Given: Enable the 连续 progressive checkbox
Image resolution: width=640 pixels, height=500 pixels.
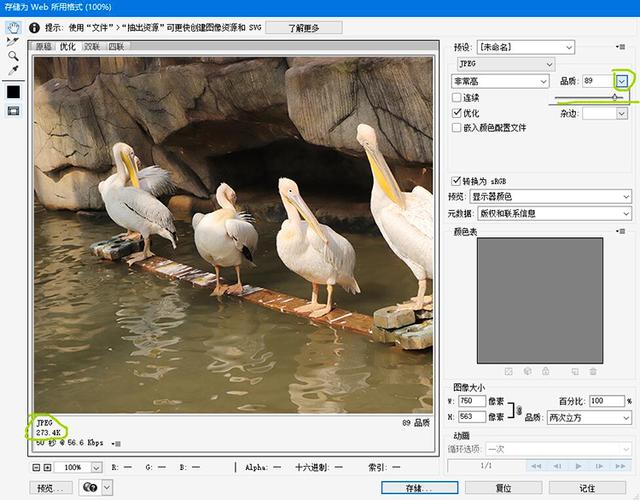Looking at the screenshot, I should coord(457,98).
